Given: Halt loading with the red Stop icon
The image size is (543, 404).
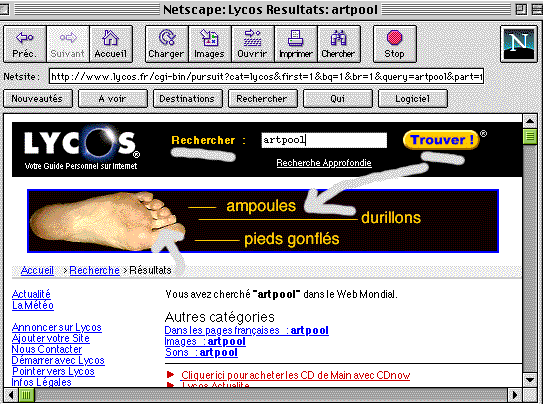Looking at the screenshot, I should tap(394, 44).
